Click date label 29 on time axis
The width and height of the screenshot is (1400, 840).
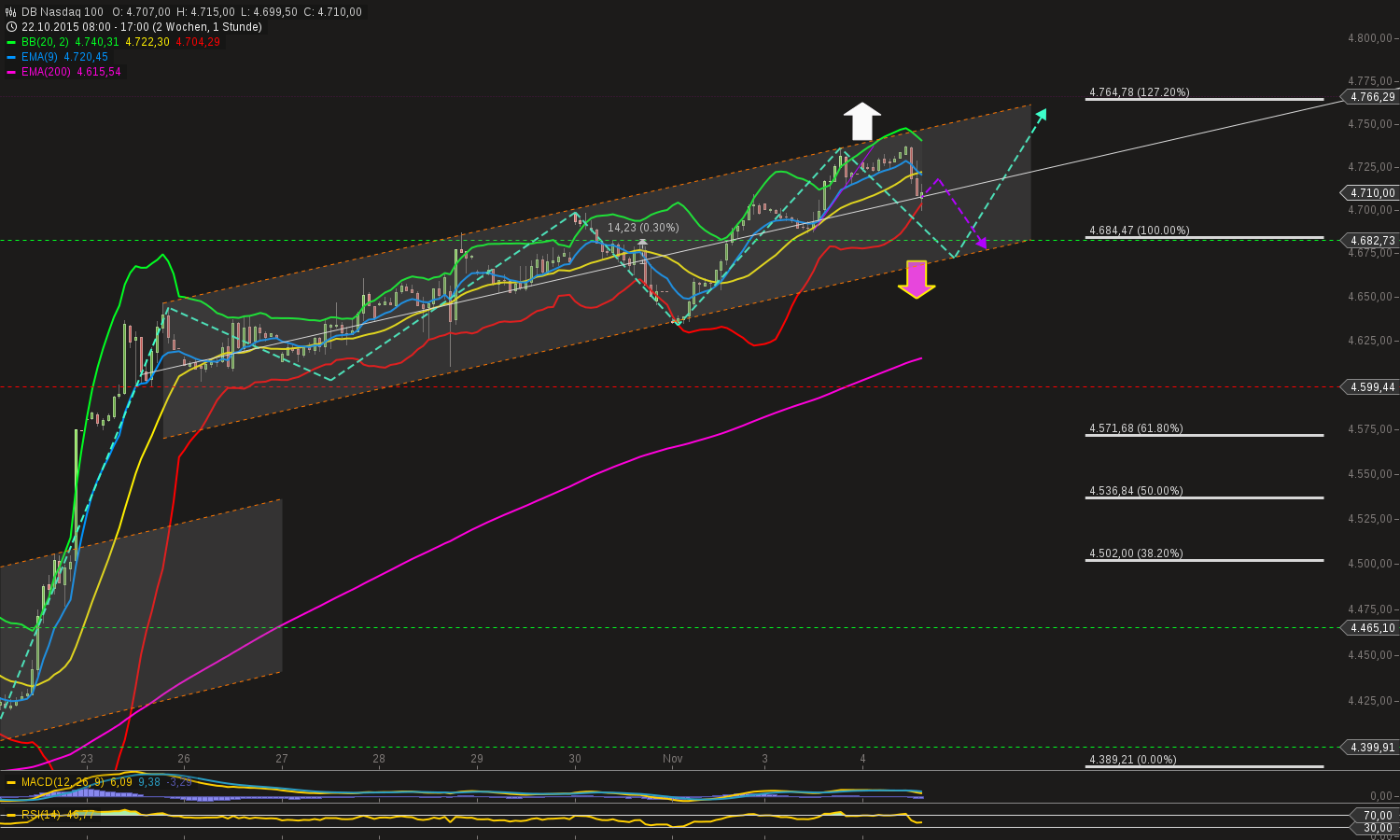[x=477, y=760]
